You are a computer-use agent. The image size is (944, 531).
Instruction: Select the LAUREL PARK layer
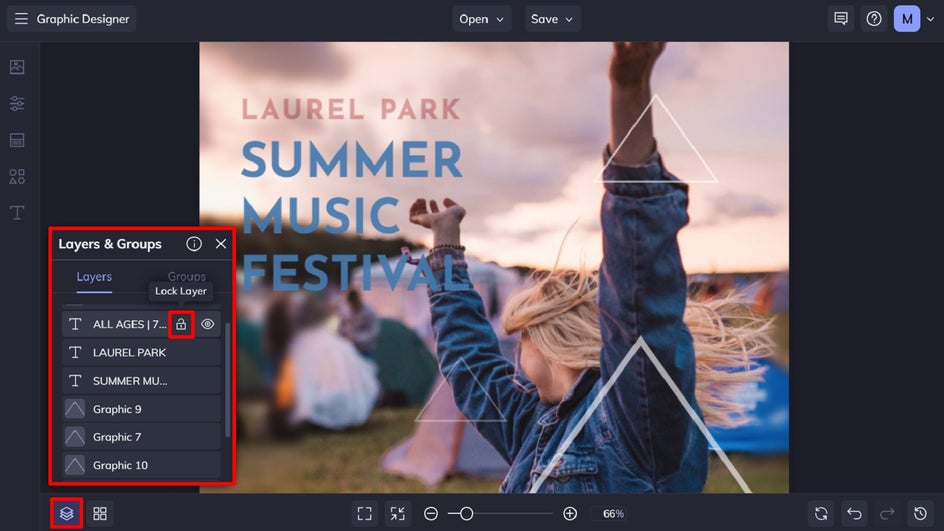[141, 353]
